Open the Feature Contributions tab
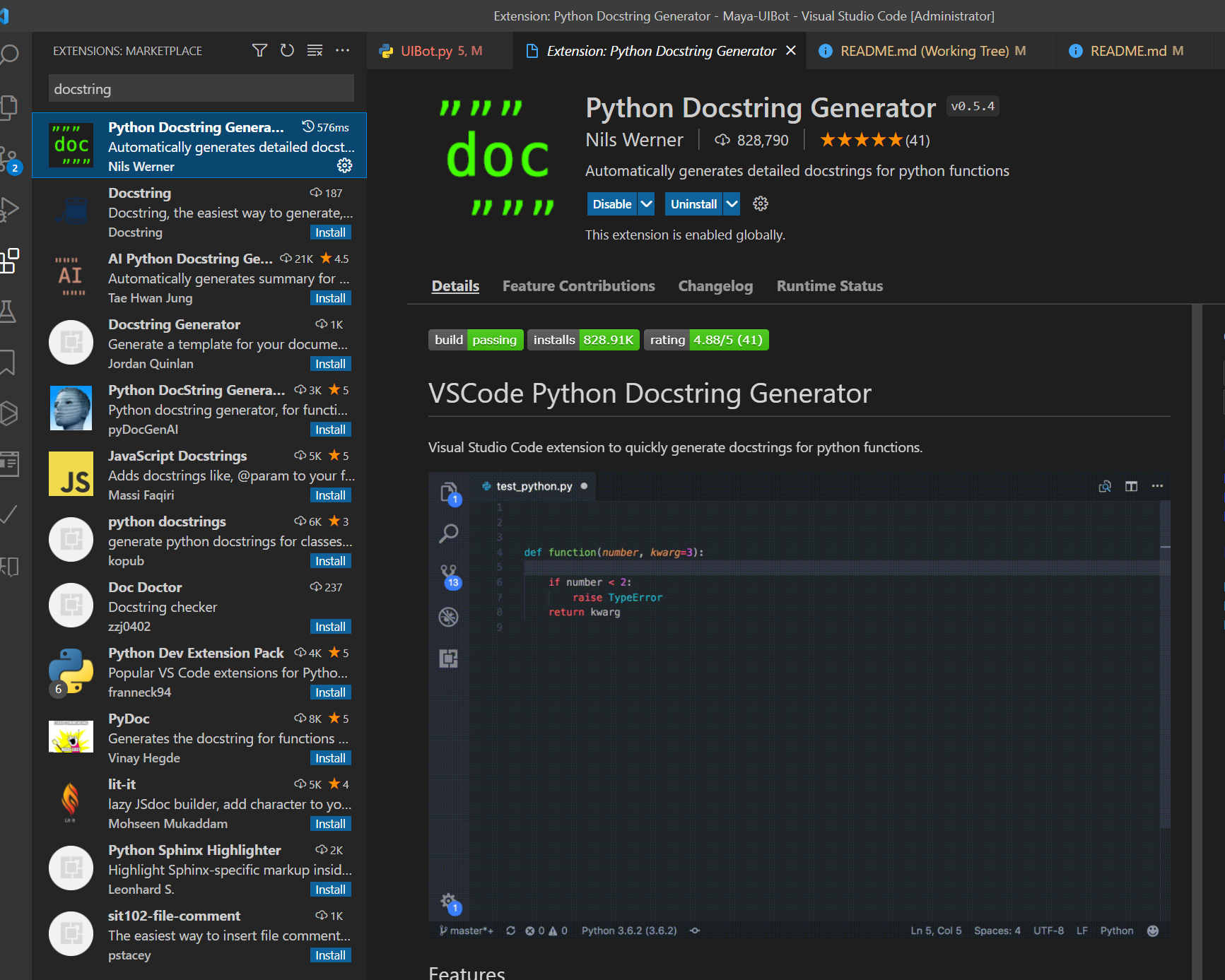The width and height of the screenshot is (1225, 980). [x=579, y=286]
